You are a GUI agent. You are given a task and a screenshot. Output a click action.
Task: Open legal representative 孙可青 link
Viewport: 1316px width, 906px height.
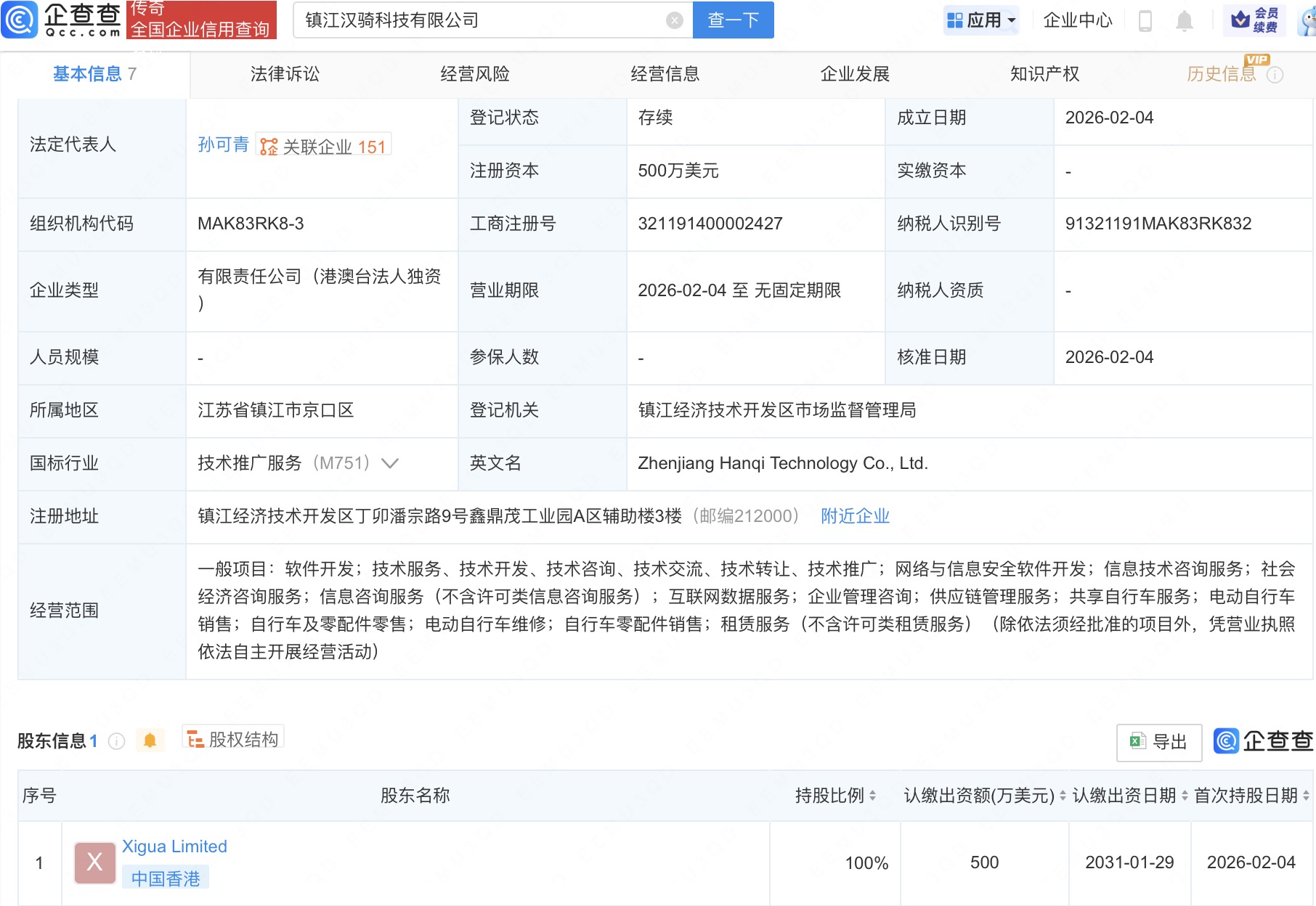click(223, 145)
